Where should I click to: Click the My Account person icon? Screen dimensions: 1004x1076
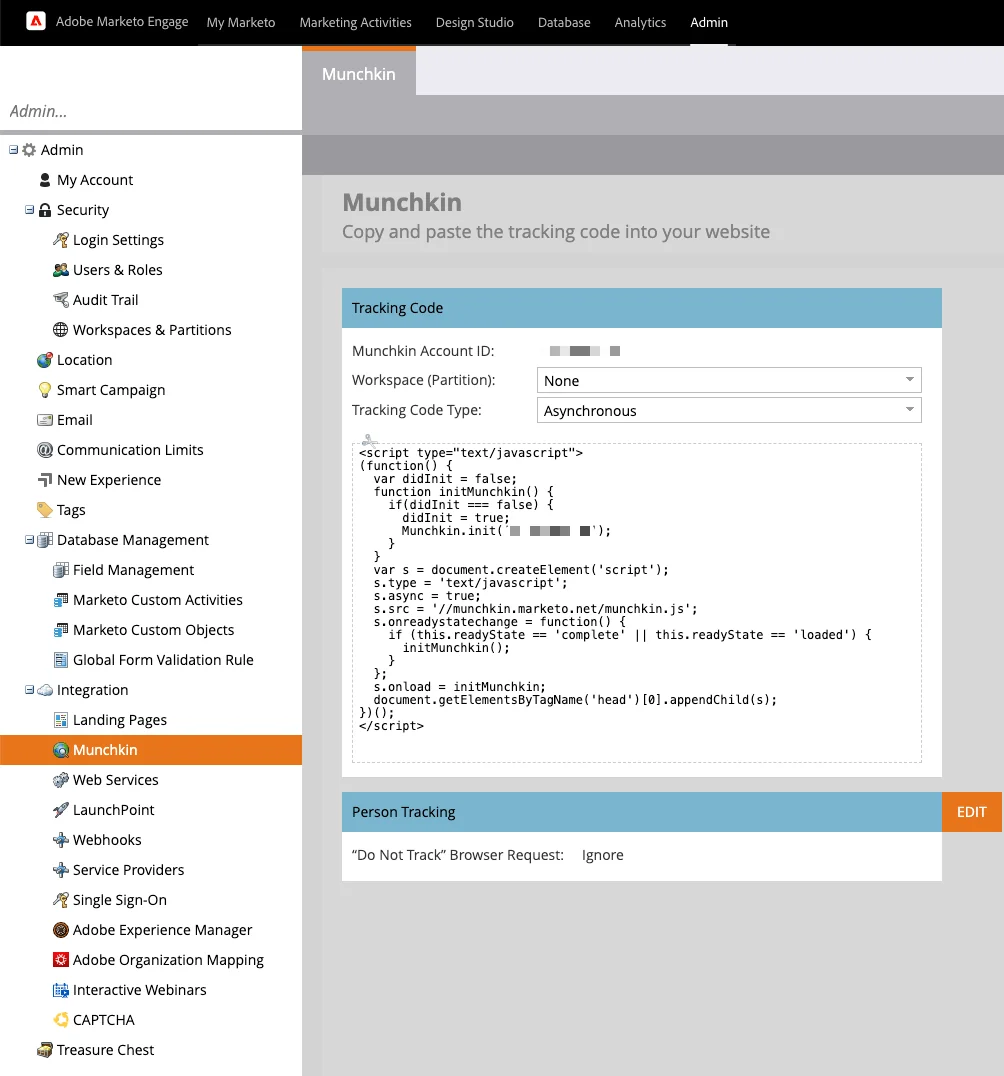click(45, 180)
